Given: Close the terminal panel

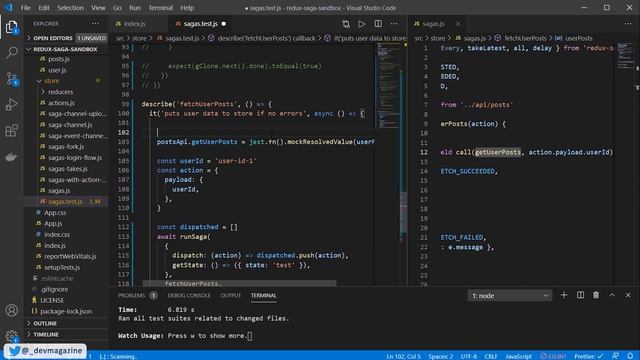Looking at the screenshot, I should (628, 295).
